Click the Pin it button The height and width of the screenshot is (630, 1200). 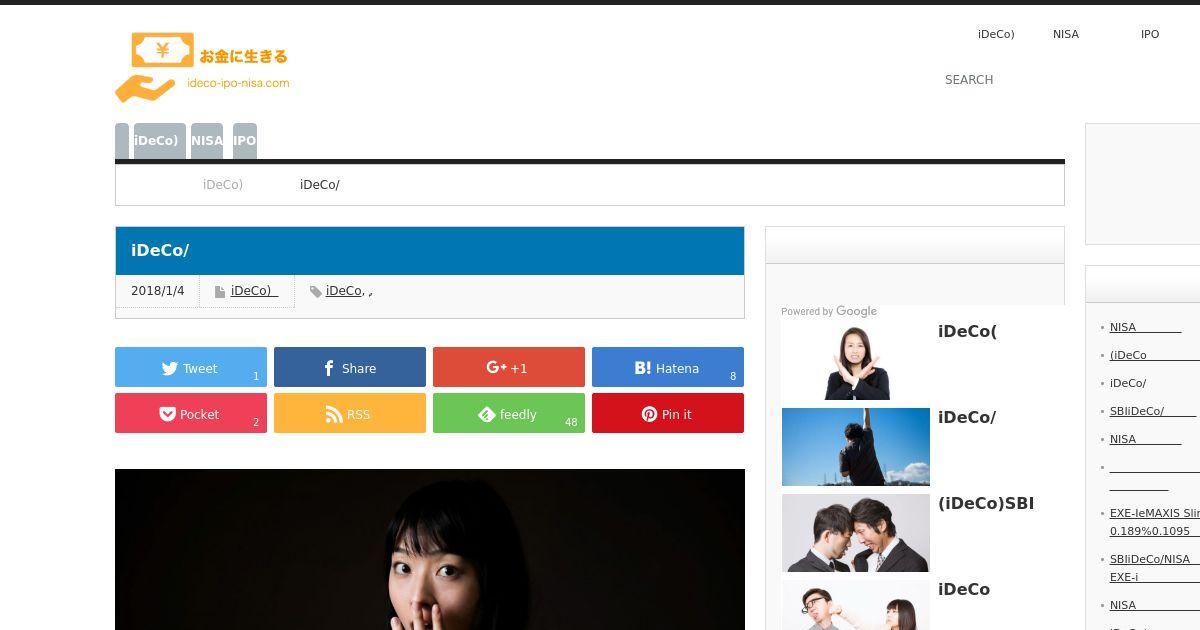[668, 413]
